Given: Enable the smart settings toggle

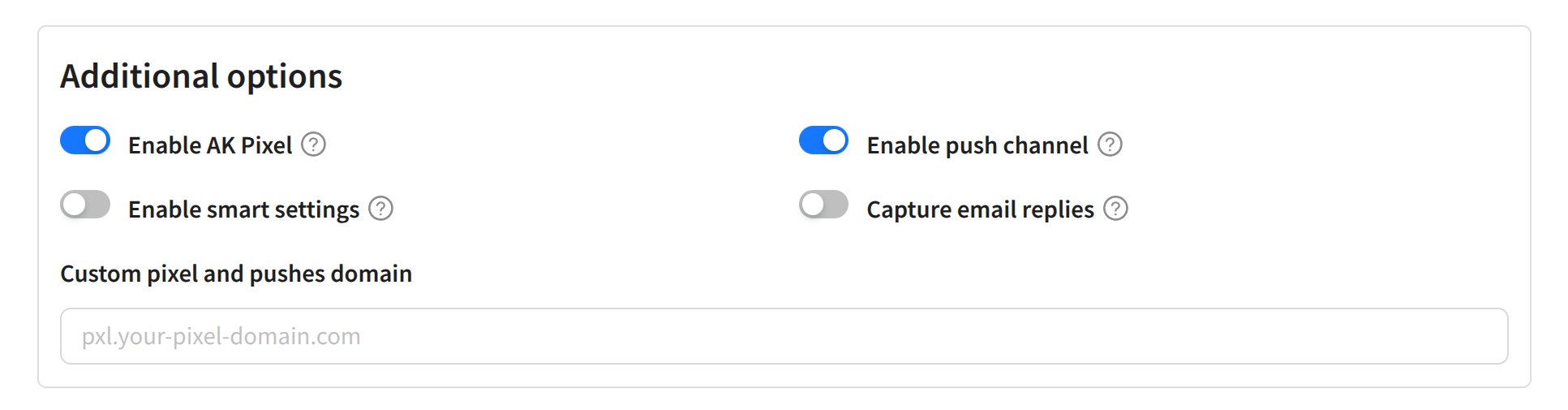Looking at the screenshot, I should [85, 205].
